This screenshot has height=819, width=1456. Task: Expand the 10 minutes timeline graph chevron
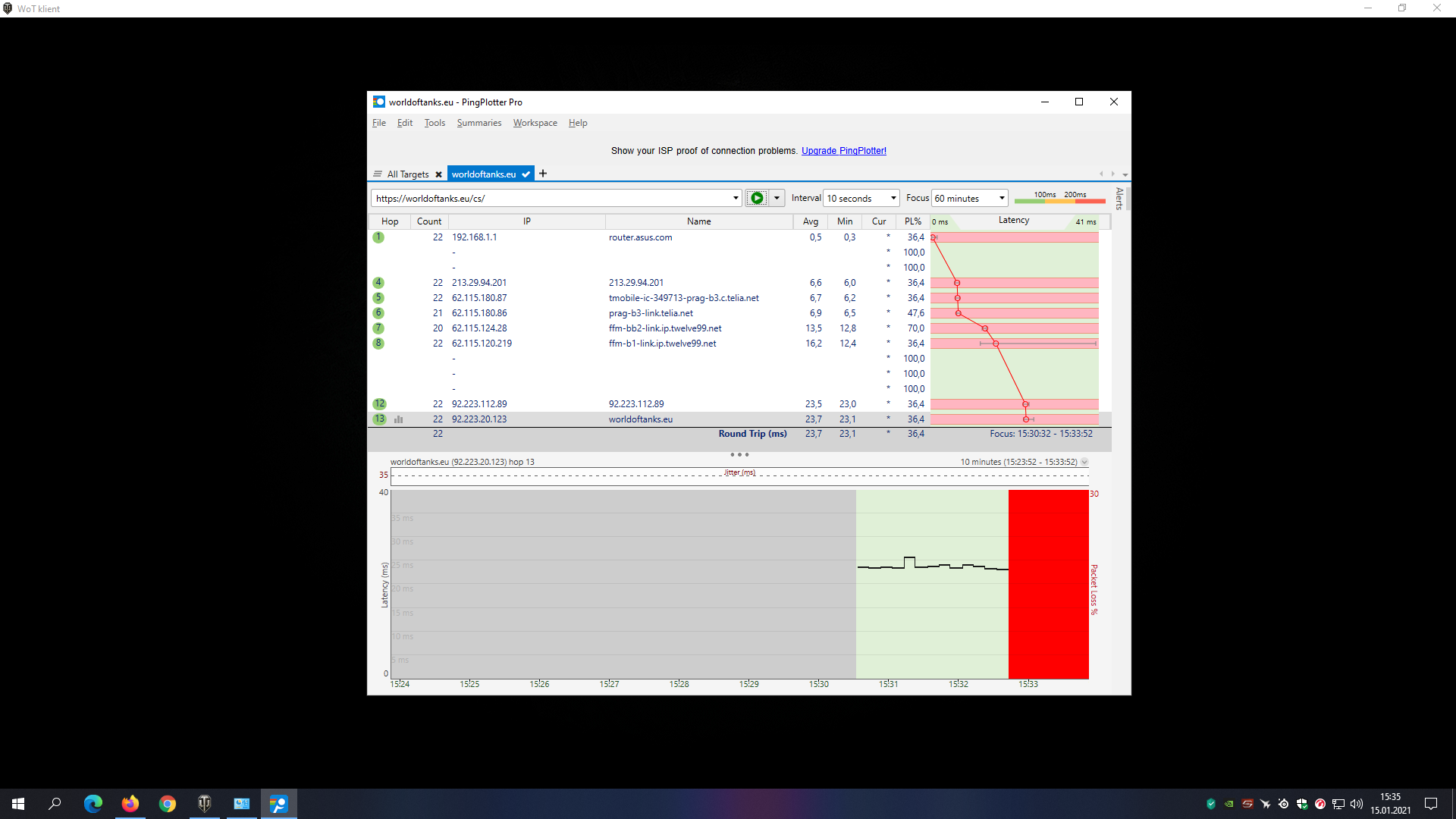pos(1084,462)
